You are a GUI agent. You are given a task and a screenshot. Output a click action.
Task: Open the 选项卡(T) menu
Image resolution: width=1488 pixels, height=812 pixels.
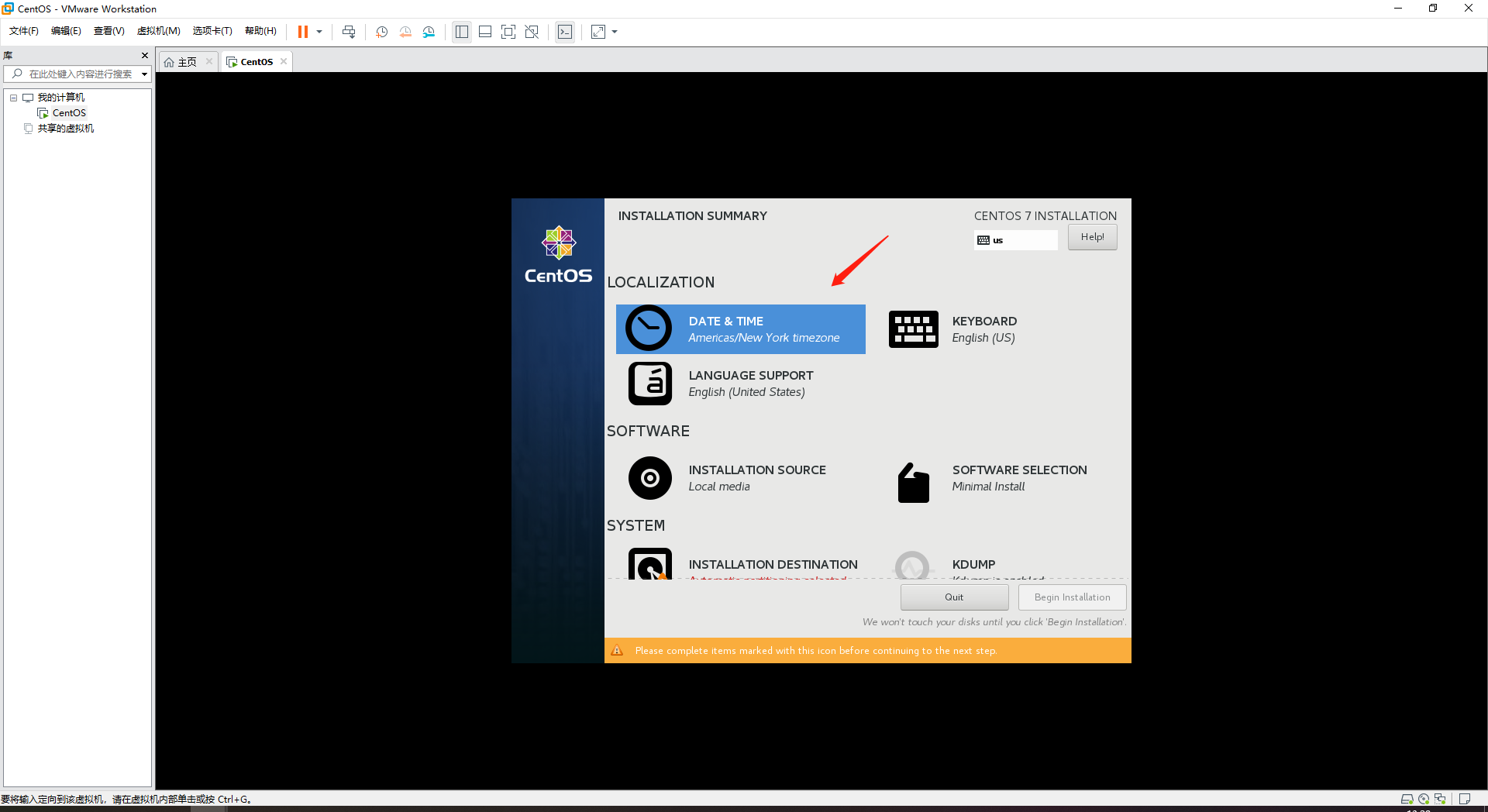pyautogui.click(x=213, y=31)
